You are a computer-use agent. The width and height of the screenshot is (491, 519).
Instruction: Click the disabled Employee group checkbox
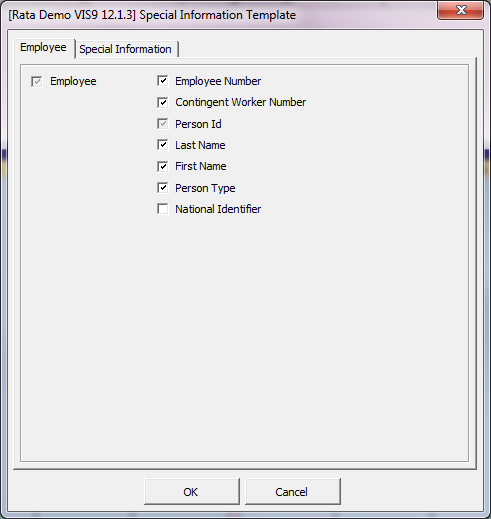37,81
